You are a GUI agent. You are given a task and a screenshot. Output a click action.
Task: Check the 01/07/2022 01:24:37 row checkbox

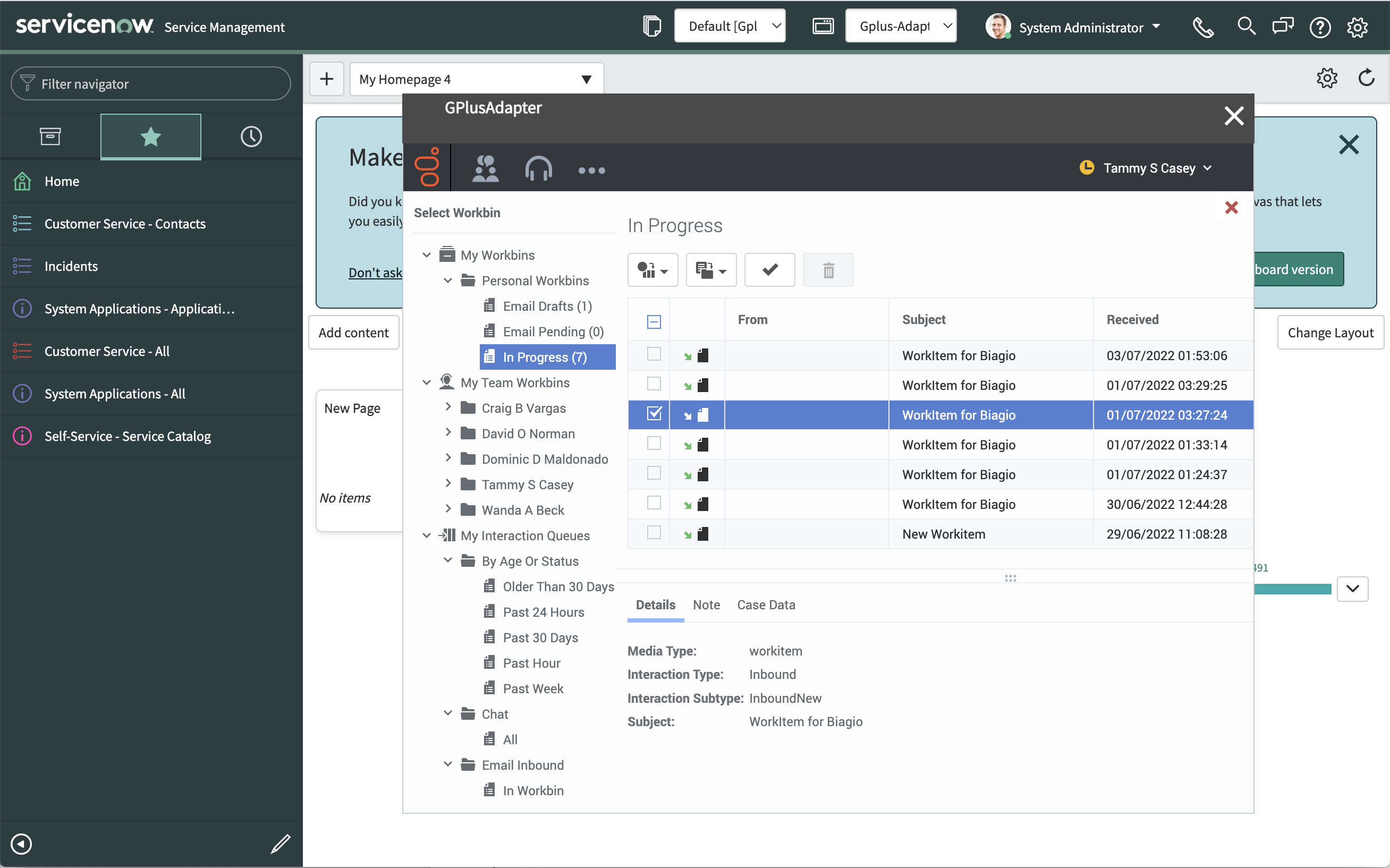654,473
